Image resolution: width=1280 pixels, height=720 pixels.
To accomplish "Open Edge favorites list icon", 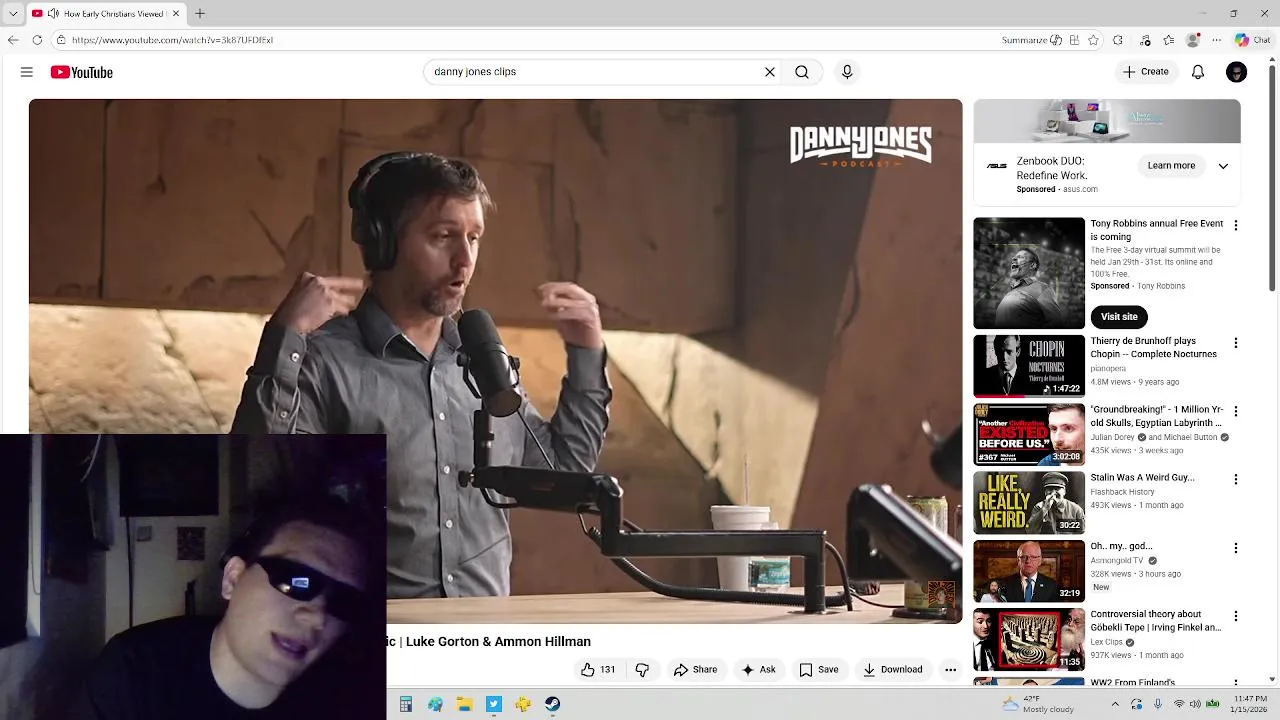I will click(x=1169, y=40).
